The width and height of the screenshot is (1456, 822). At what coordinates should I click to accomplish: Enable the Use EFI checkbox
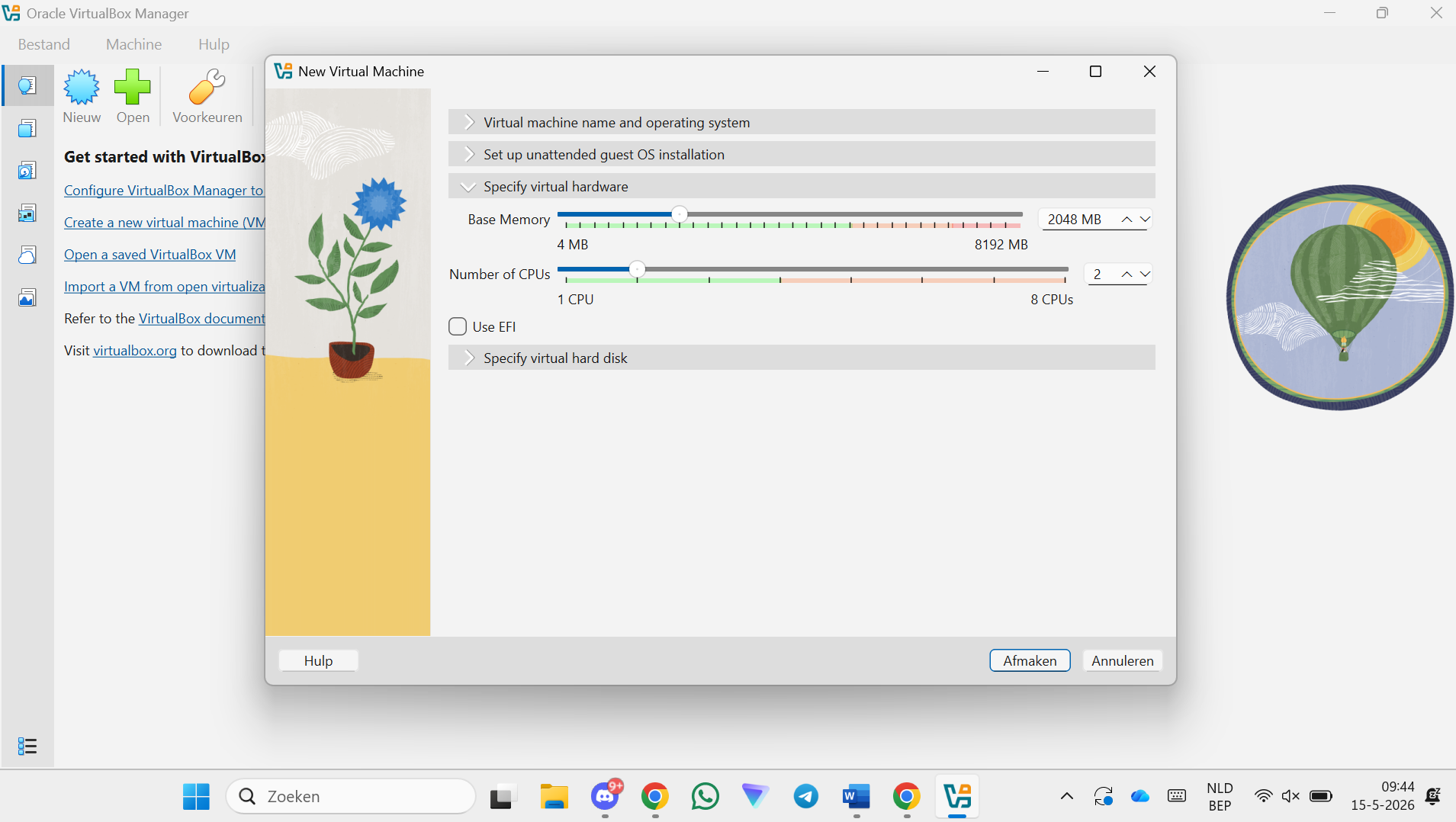(x=458, y=326)
